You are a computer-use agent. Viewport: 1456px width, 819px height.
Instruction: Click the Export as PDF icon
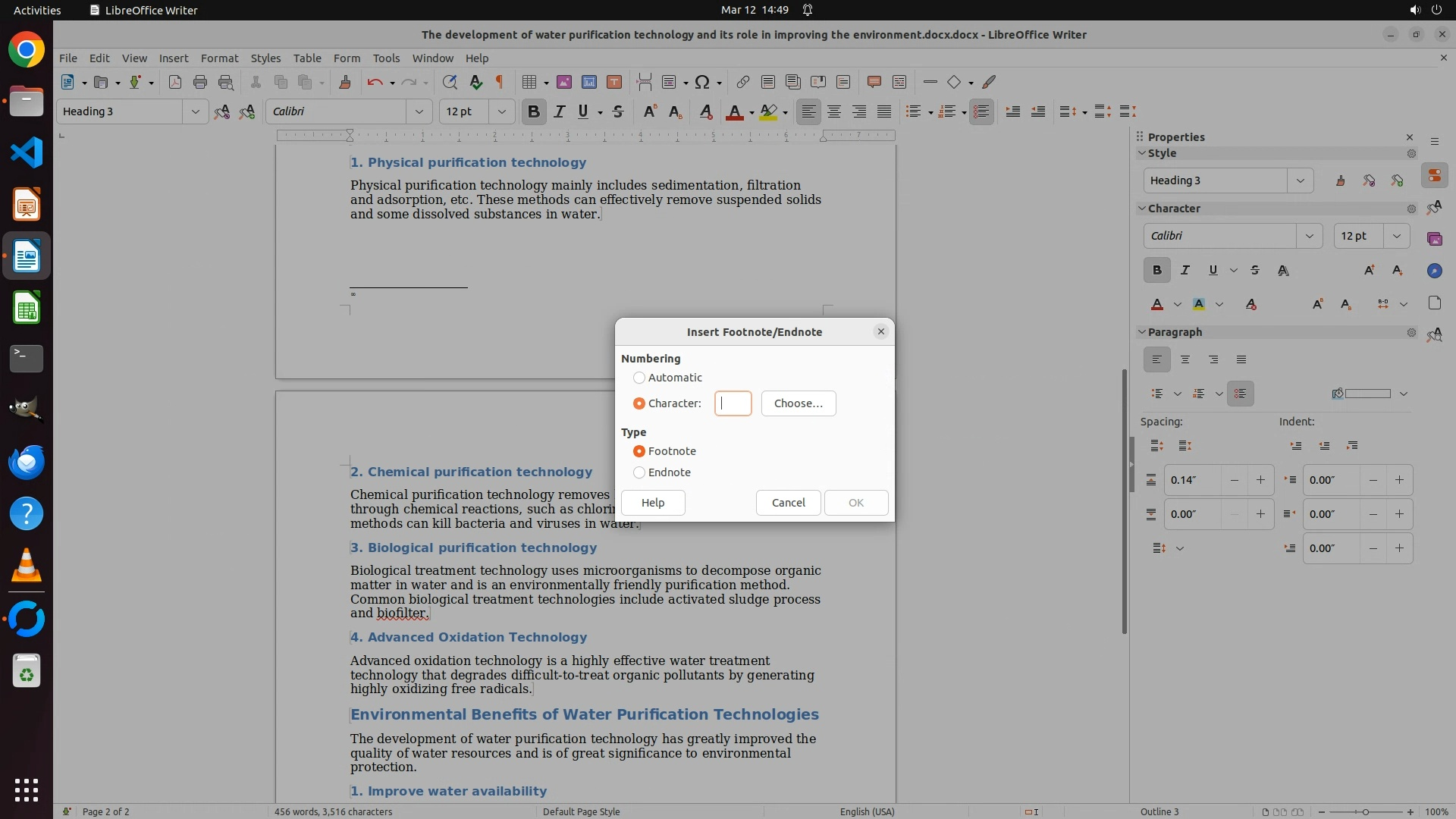coord(175,82)
